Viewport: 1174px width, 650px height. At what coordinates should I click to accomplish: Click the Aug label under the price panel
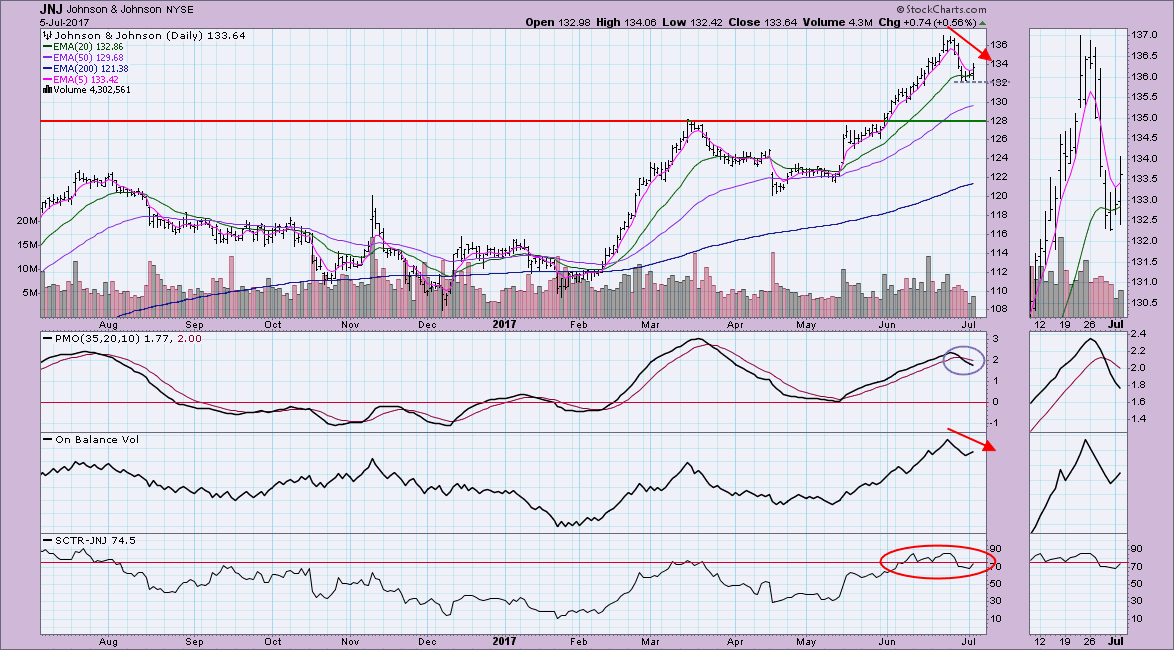click(x=108, y=326)
